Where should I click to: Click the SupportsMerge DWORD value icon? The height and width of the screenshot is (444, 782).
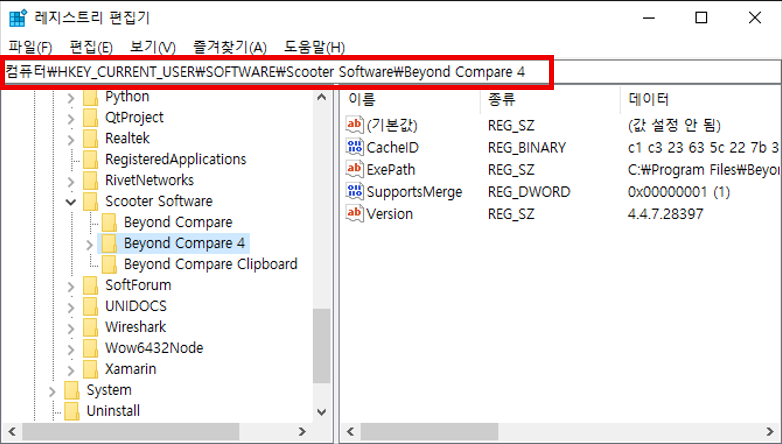354,191
